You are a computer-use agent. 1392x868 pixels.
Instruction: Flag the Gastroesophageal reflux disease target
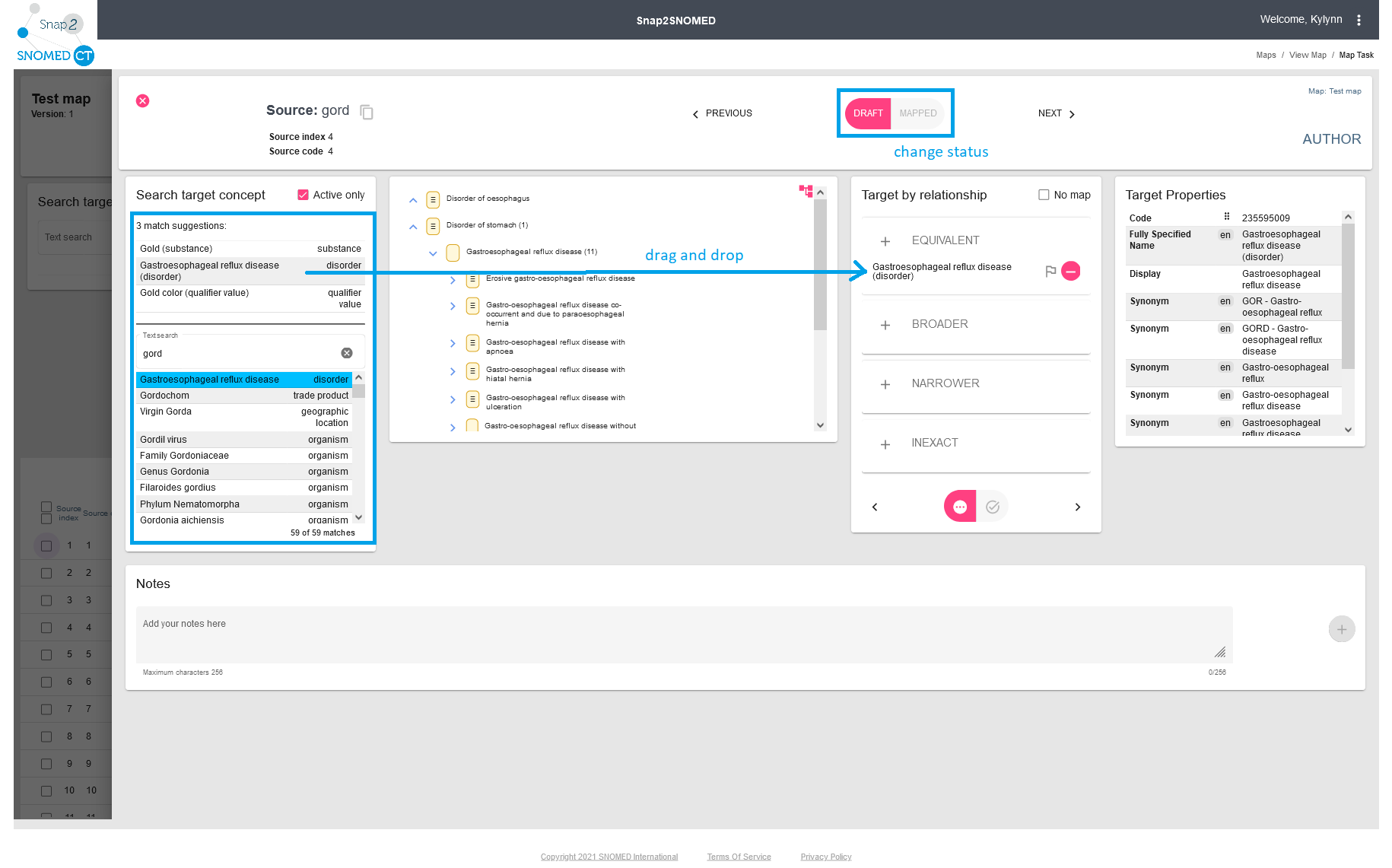(1050, 272)
